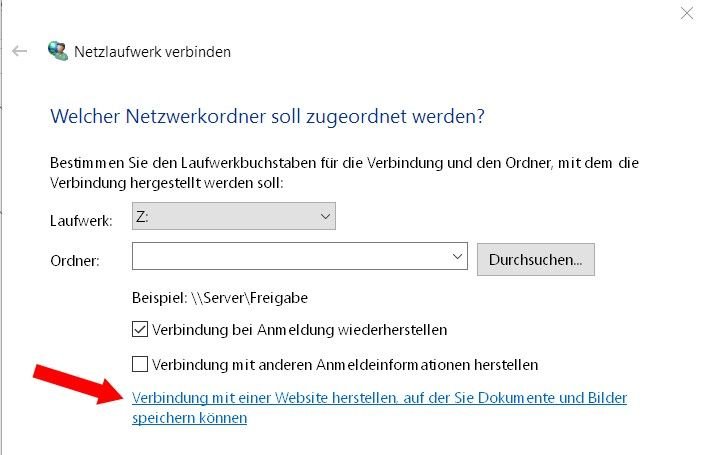Open the Durchsuchen... folder browser
The image size is (707, 455).
tap(536, 260)
